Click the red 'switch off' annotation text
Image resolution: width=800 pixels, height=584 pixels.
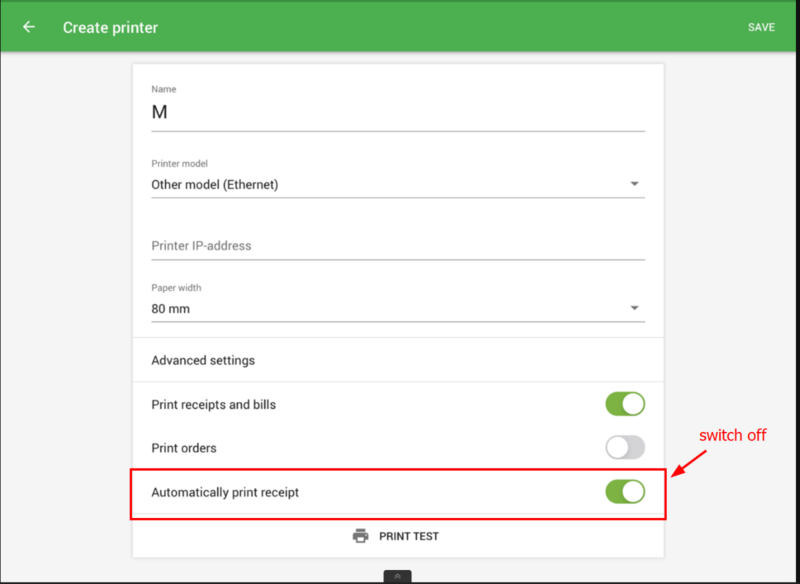coord(732,435)
